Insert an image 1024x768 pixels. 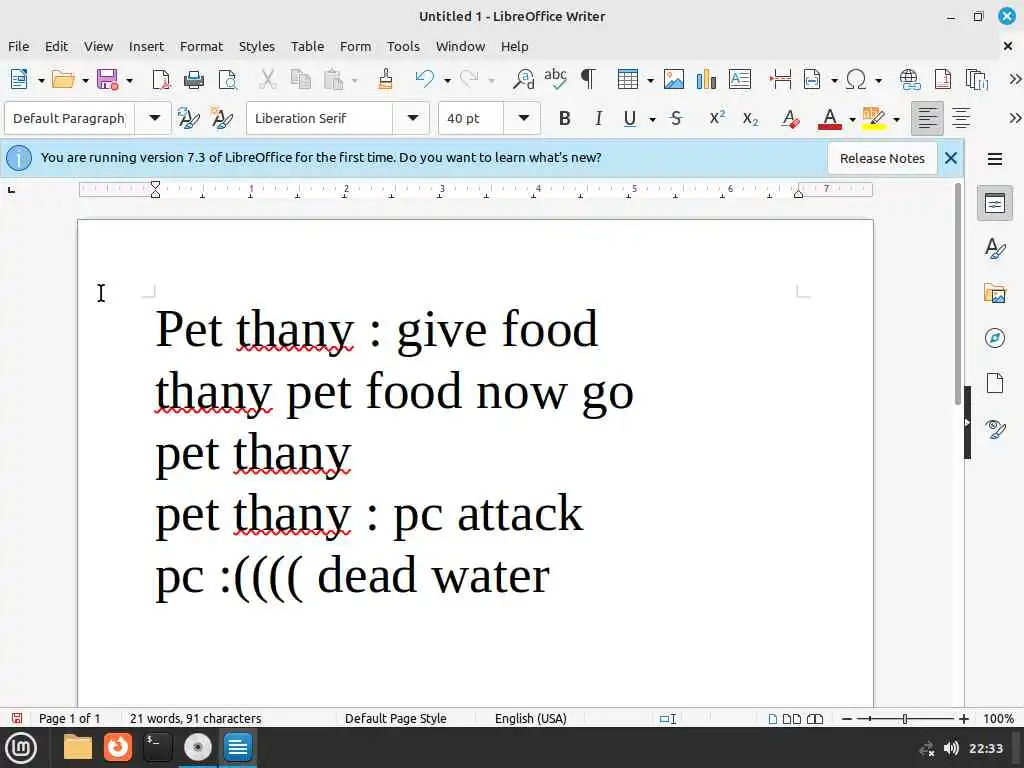tap(673, 80)
